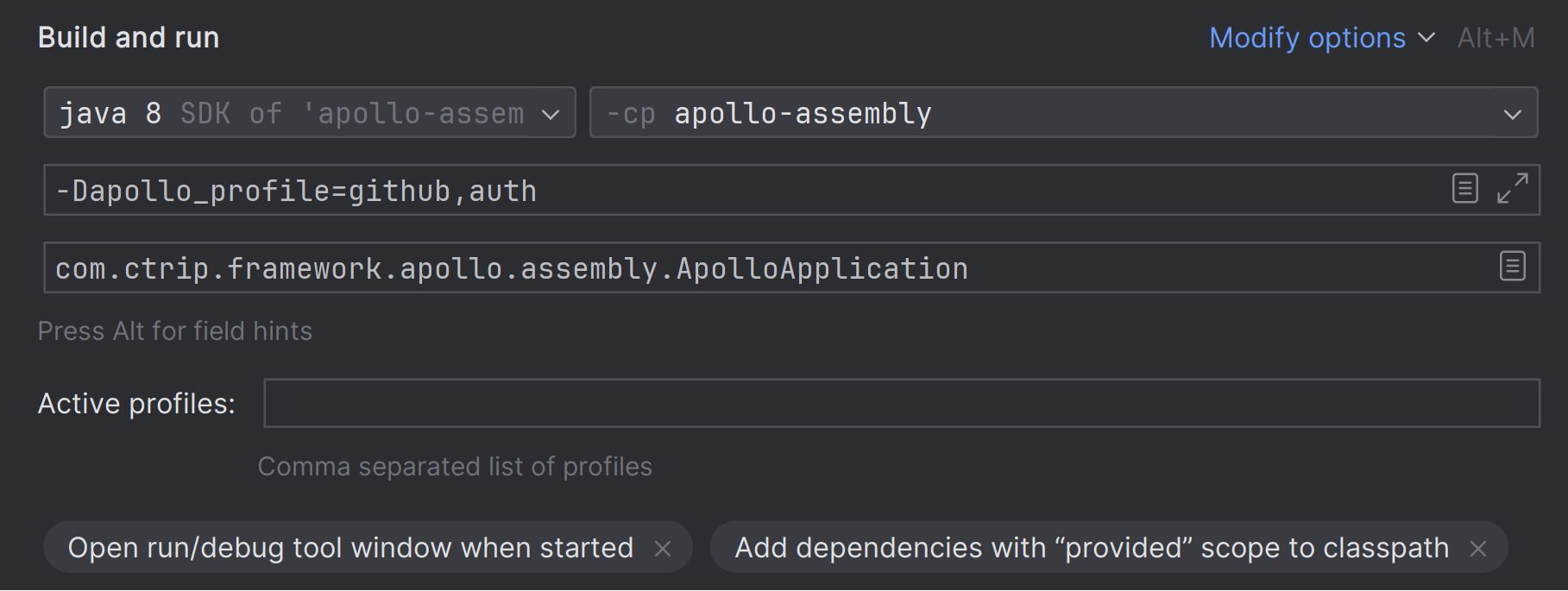Remove the "provided" scope classpath option

pos(1478,549)
